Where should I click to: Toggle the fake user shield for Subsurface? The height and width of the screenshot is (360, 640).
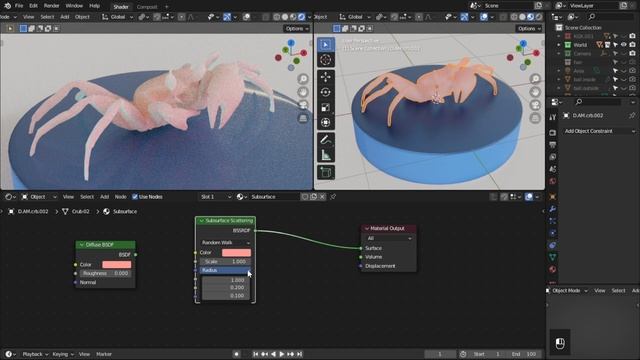pyautogui.click(x=304, y=197)
